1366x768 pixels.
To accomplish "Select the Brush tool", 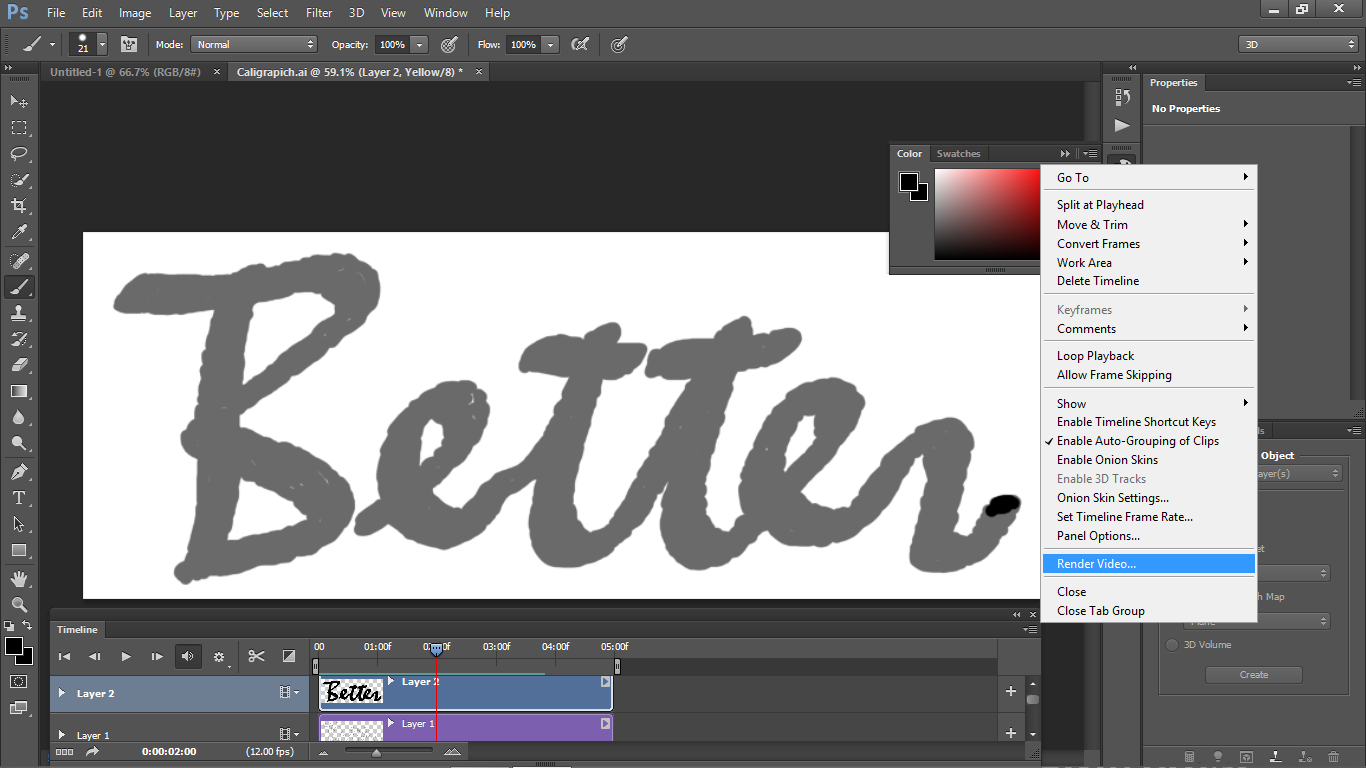I will click(18, 287).
